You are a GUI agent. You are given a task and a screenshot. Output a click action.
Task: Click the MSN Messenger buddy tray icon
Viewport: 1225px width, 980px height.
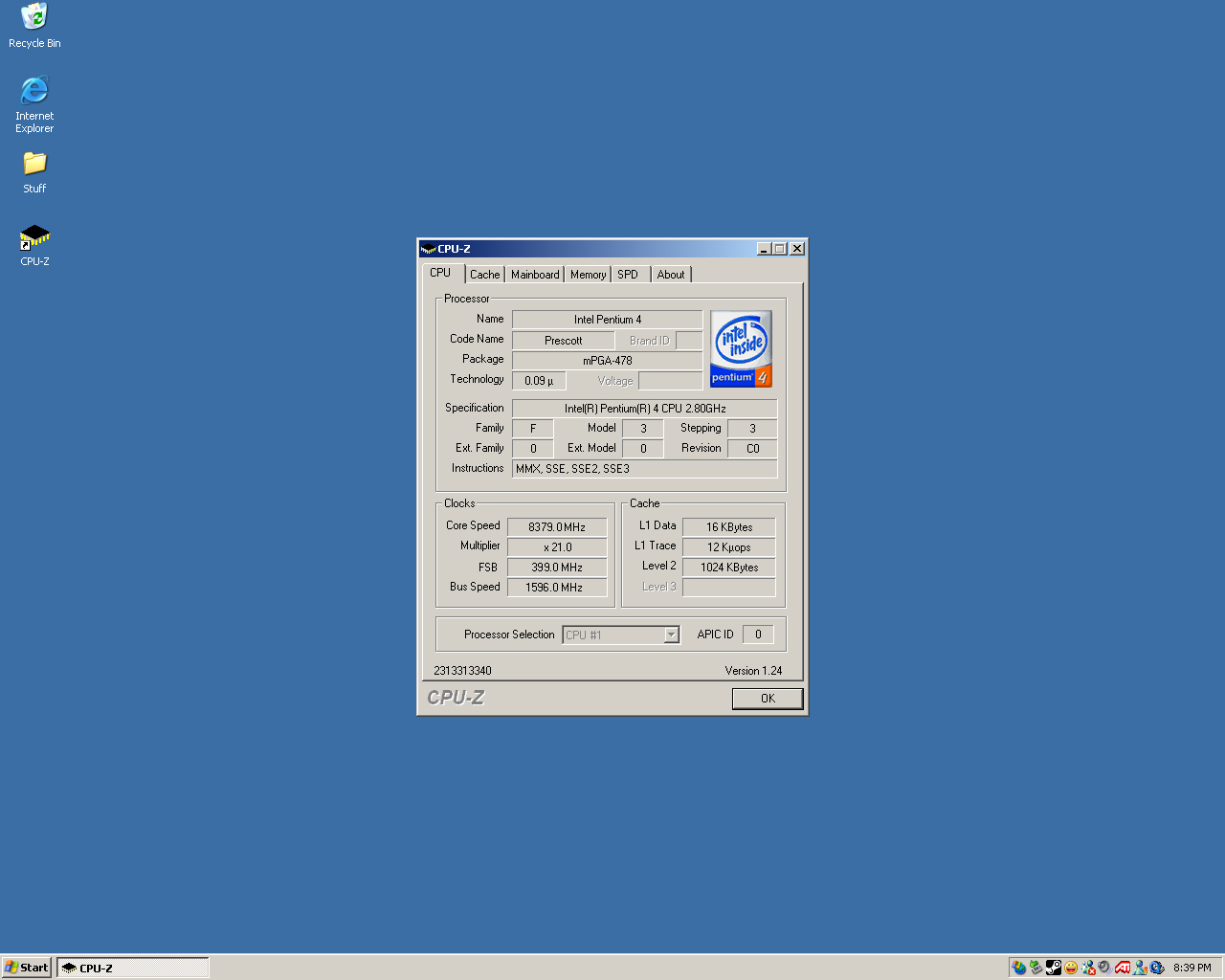click(1140, 968)
